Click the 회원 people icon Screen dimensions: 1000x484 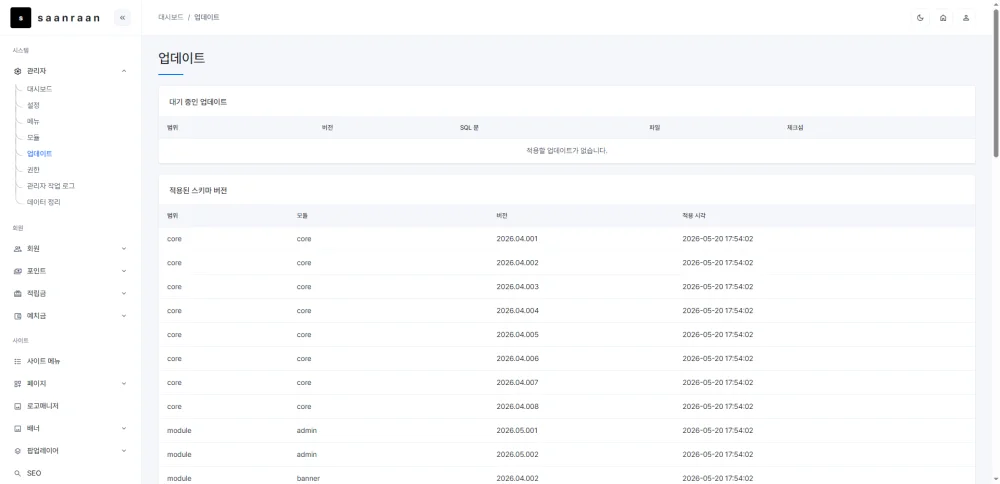tap(18, 249)
